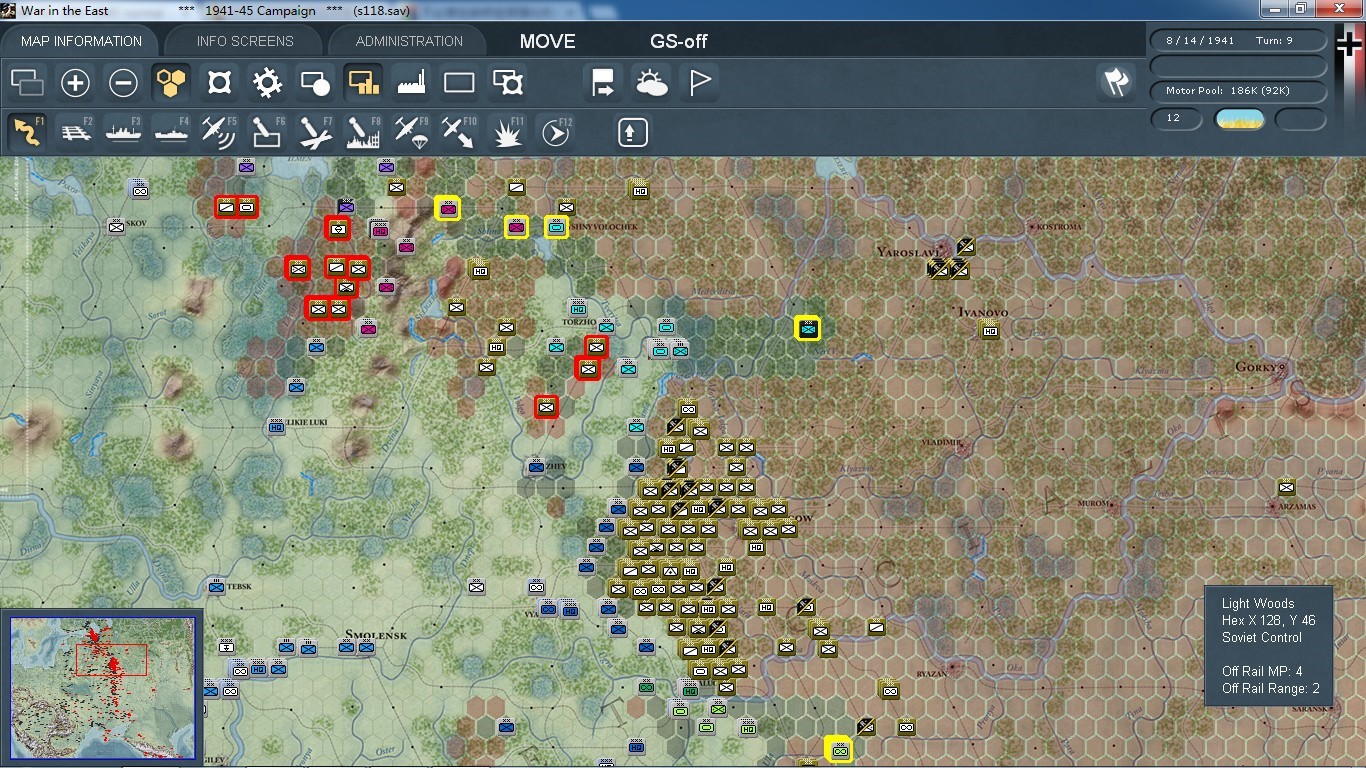Click the up-arrow box toolbar icon
1366x768 pixels.
(x=633, y=132)
